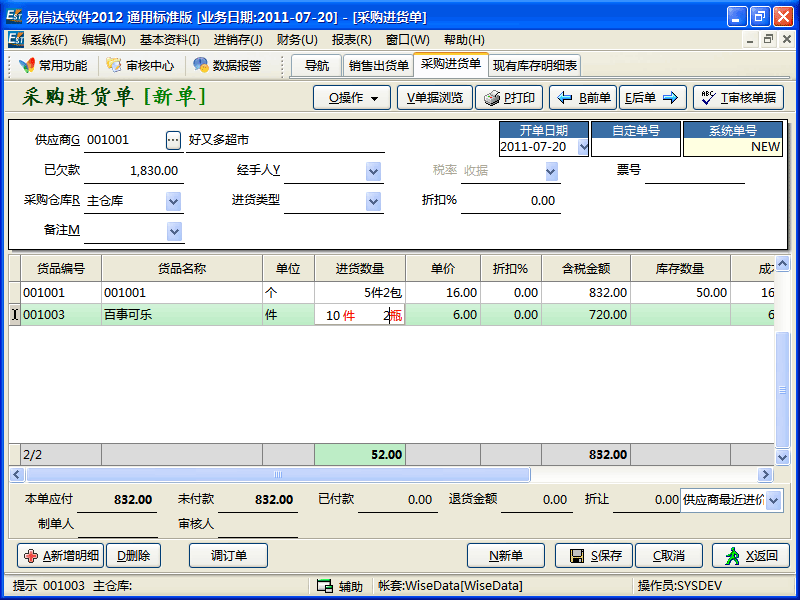800x600 pixels.
Task: Go to next document with E后单
Action: point(653,98)
